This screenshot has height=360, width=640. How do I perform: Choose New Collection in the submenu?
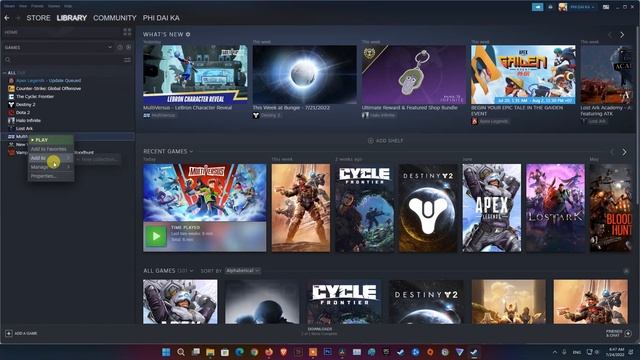98,159
